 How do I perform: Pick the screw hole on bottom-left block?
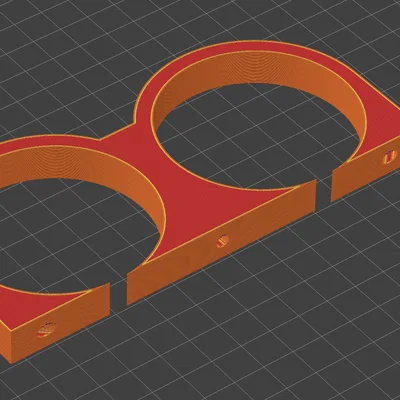[x=46, y=330]
